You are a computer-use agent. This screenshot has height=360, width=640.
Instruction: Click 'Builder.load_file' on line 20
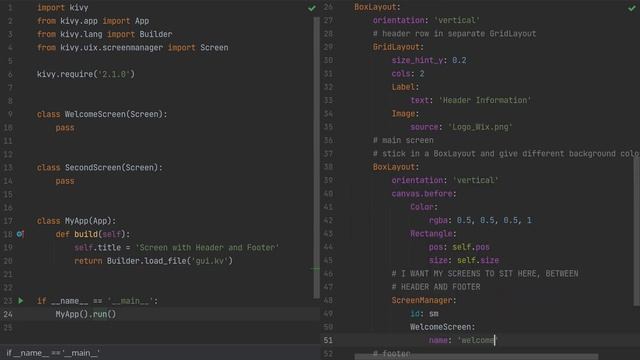[147, 261]
